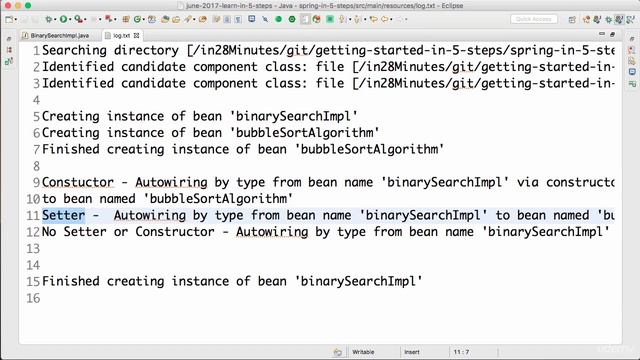Close the log.txt tab
640x360 pixels.
[136, 36]
